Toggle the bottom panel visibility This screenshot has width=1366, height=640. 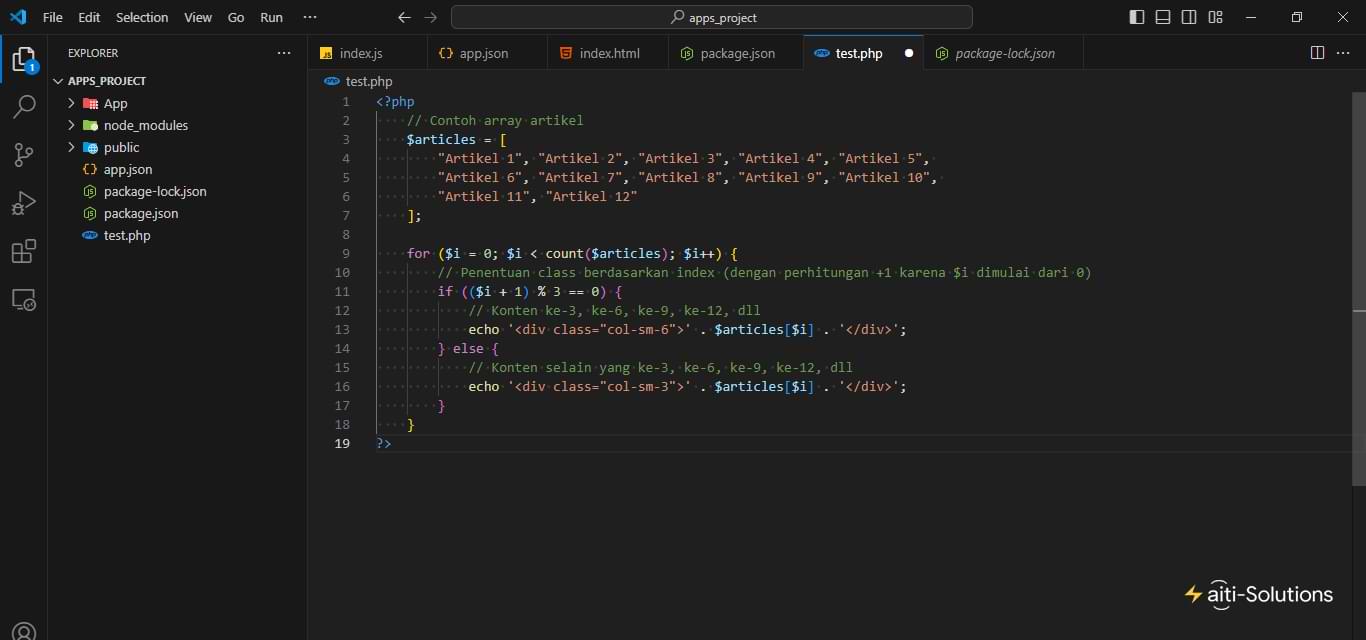point(1163,17)
